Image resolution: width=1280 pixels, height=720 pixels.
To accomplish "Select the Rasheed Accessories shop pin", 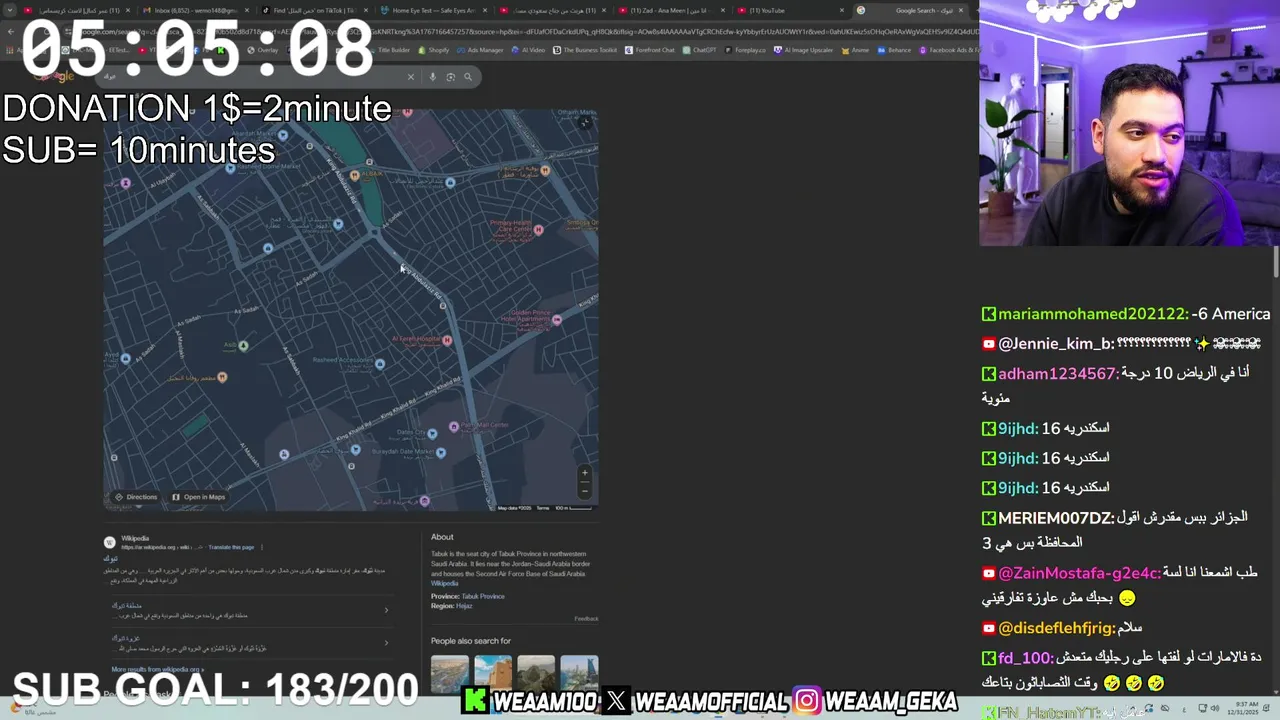I will (x=380, y=364).
